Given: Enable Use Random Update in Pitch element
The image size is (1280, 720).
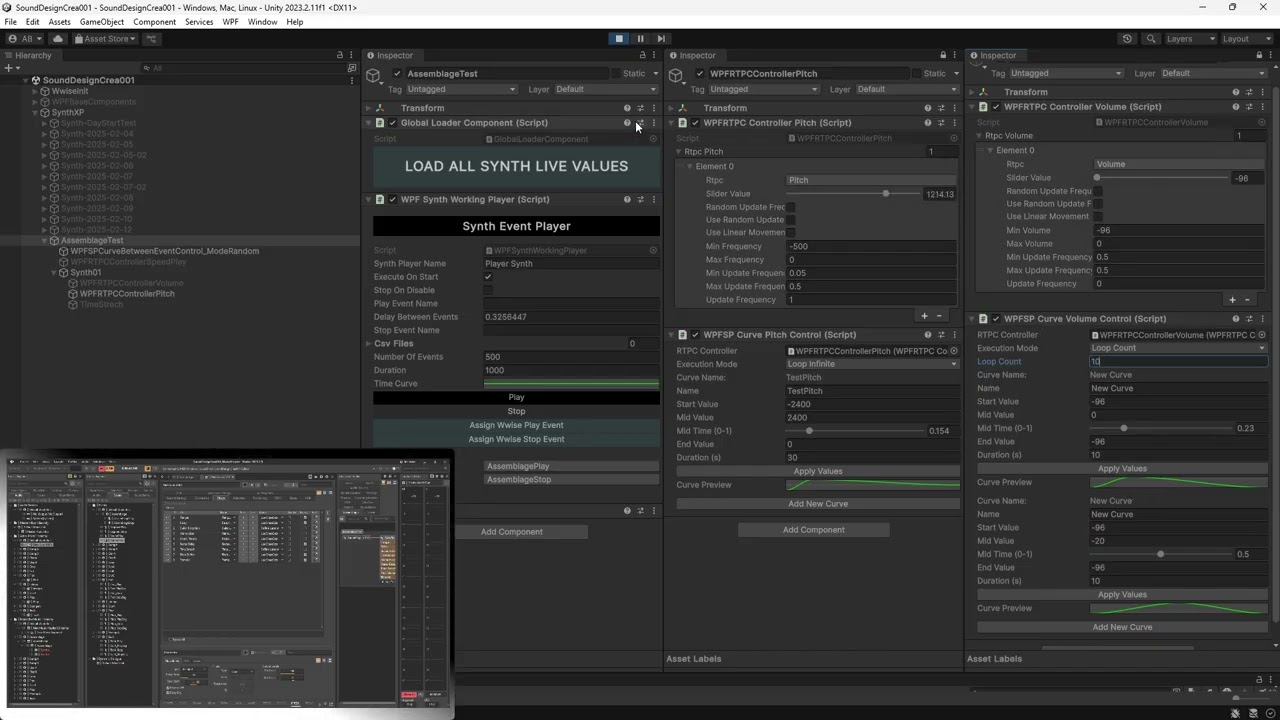Looking at the screenshot, I should pyautogui.click(x=790, y=220).
